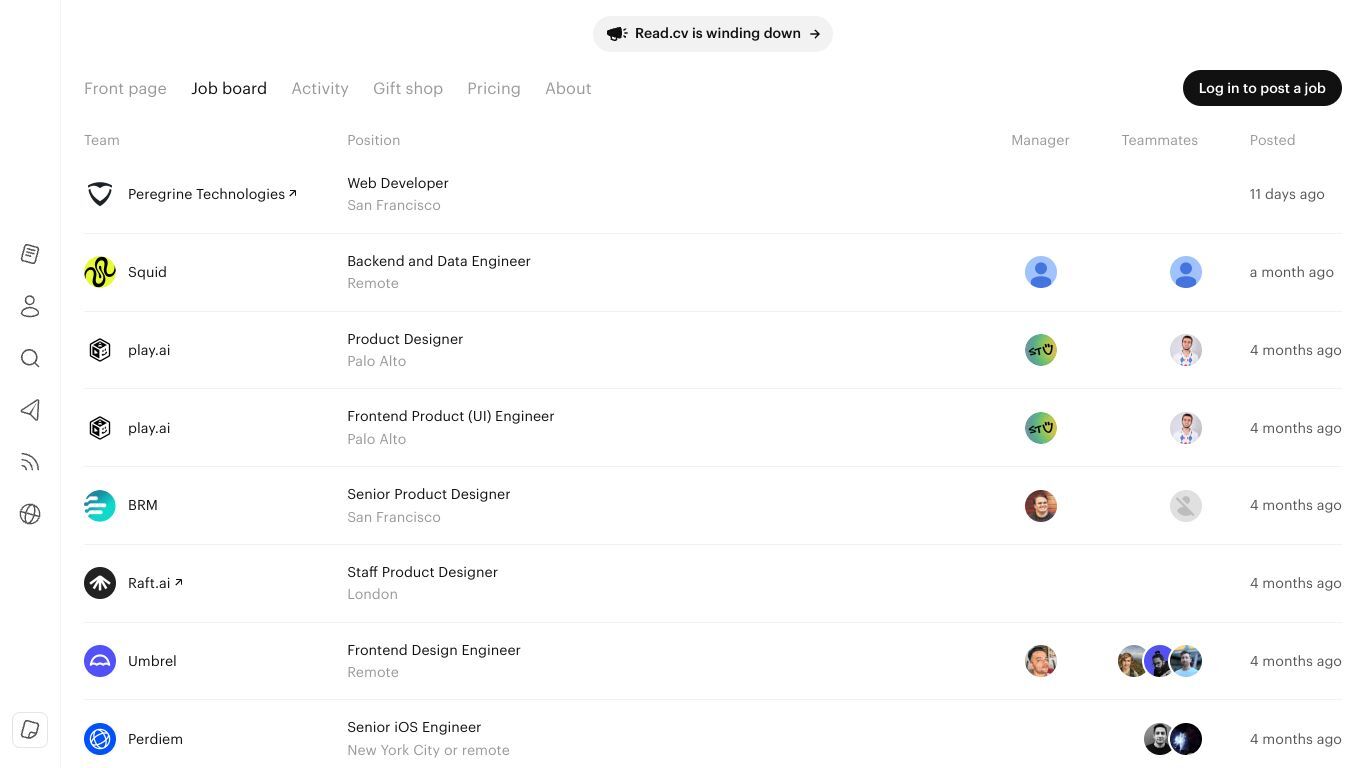Click the Raft.ai black team logo
The image size is (1366, 768).
coord(100,583)
